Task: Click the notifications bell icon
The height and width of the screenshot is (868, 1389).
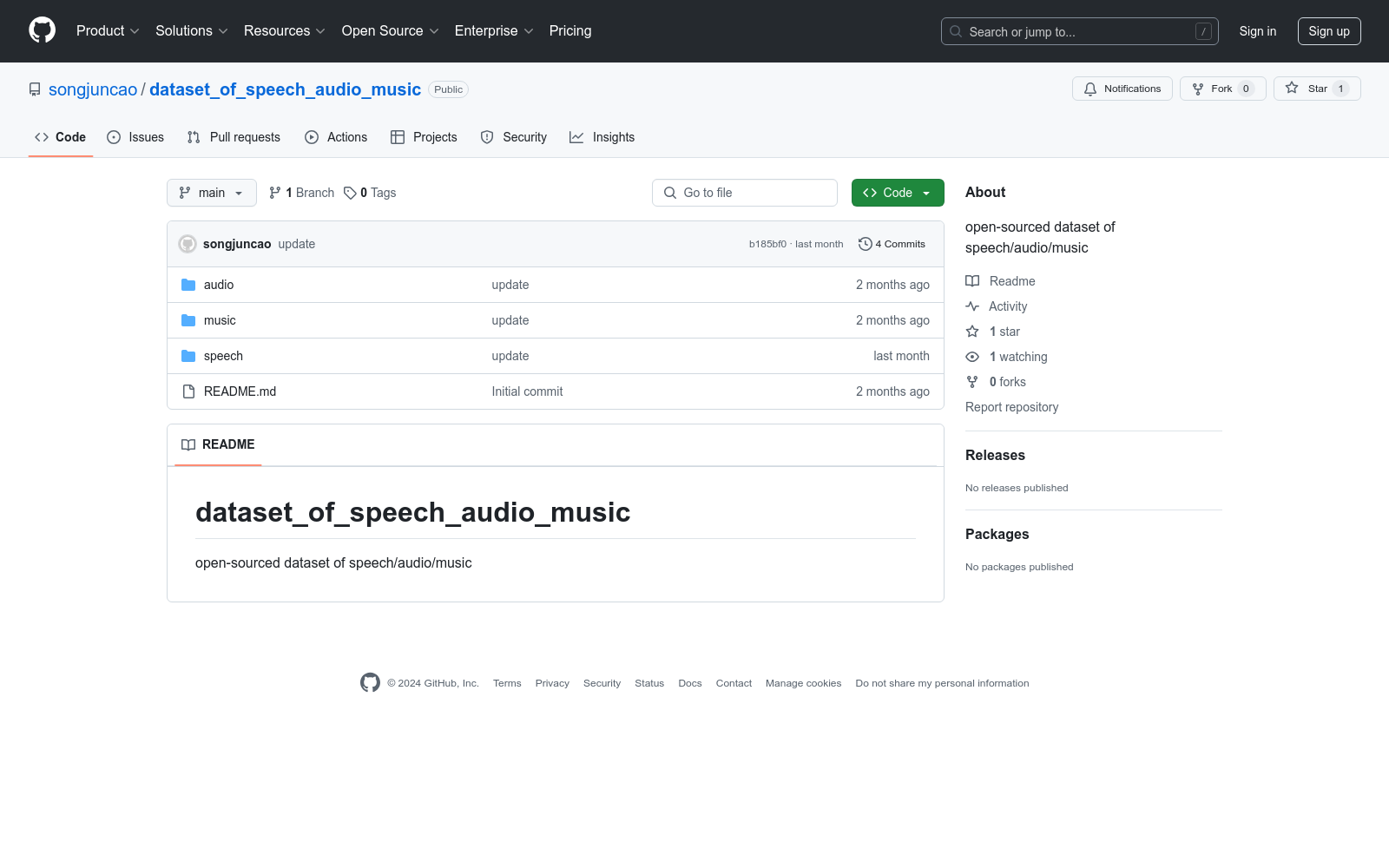Action: click(x=1090, y=89)
